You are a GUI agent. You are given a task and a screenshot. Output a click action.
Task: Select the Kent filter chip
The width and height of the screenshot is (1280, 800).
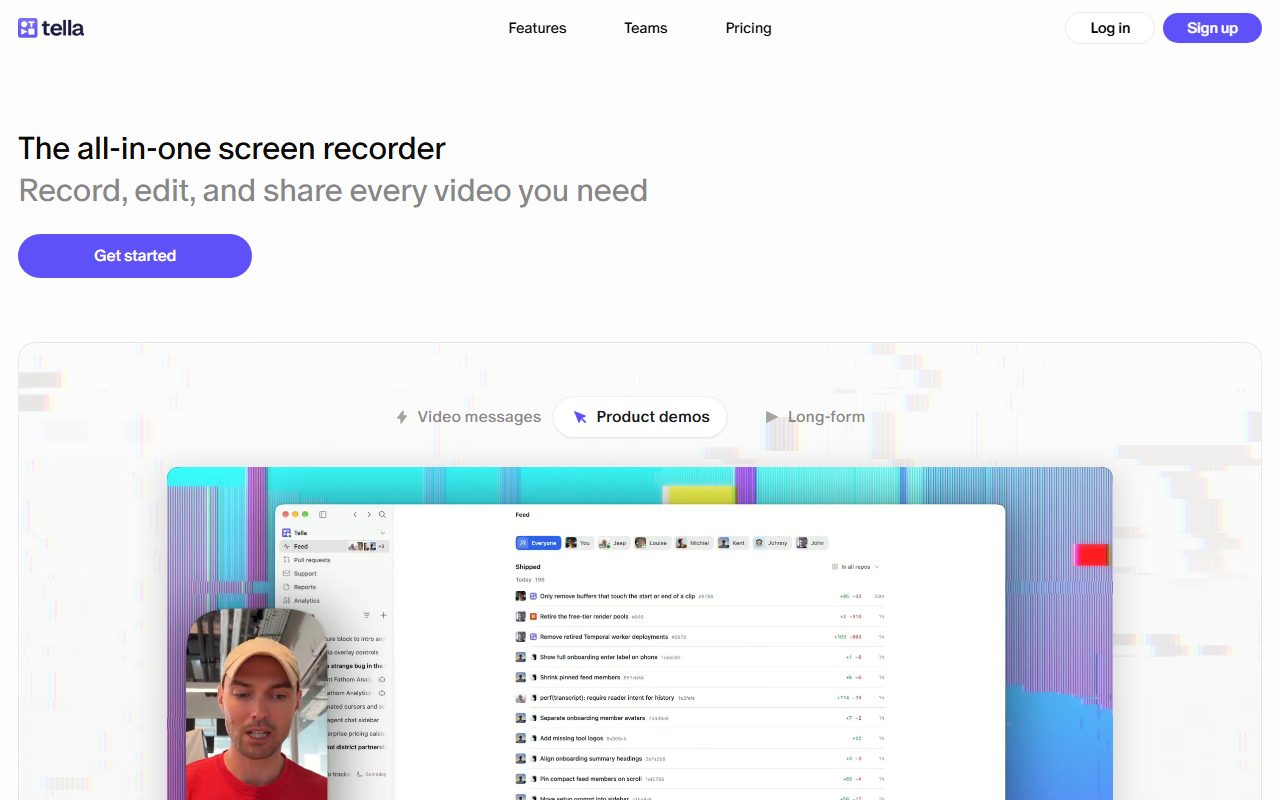[x=732, y=543]
